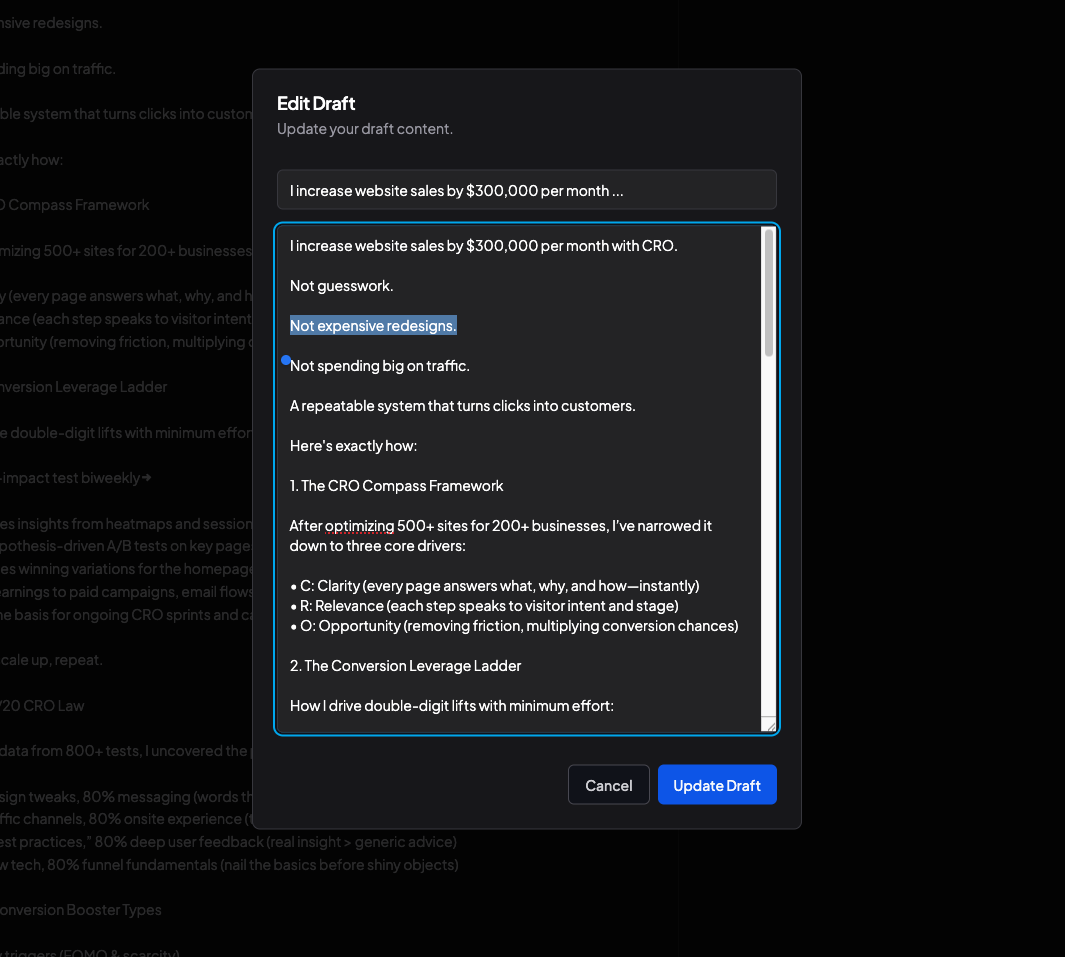Click the 'O: Opportunity' bullet line
The image size is (1065, 957).
click(x=514, y=626)
